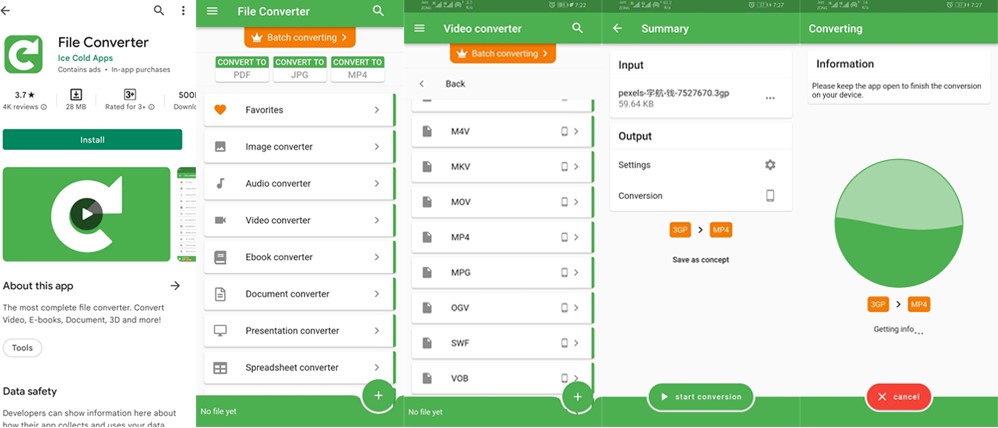The width and height of the screenshot is (998, 428).
Task: Open the Ice Cold Apps developer link
Action: click(x=85, y=58)
